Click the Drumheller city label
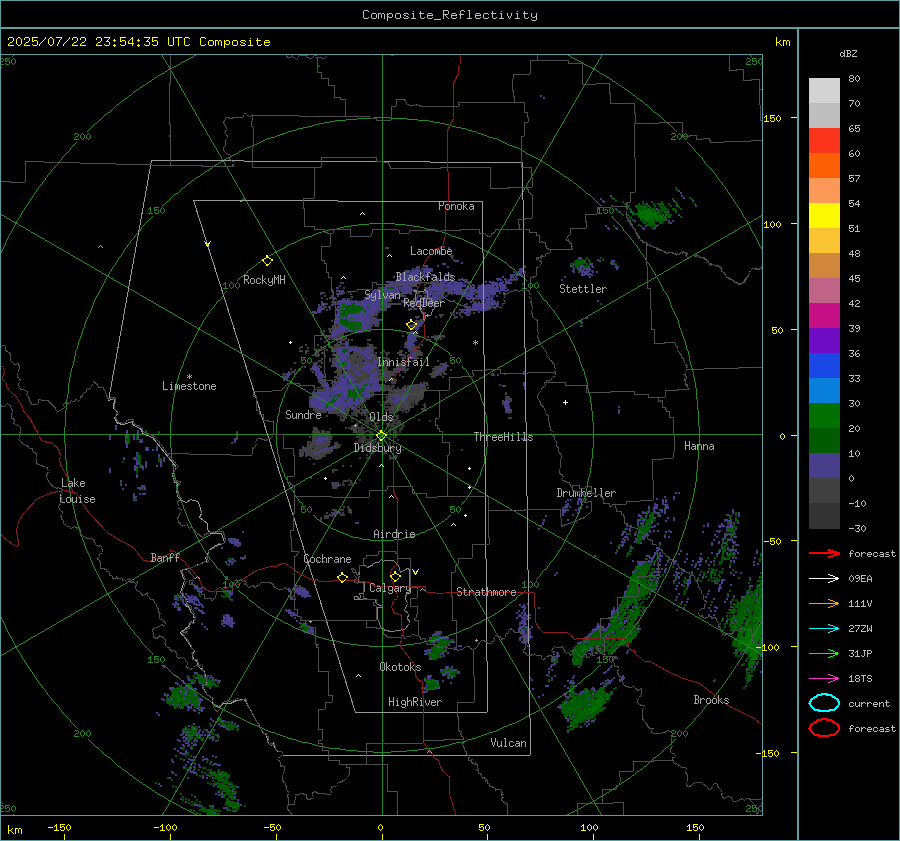 (586, 493)
